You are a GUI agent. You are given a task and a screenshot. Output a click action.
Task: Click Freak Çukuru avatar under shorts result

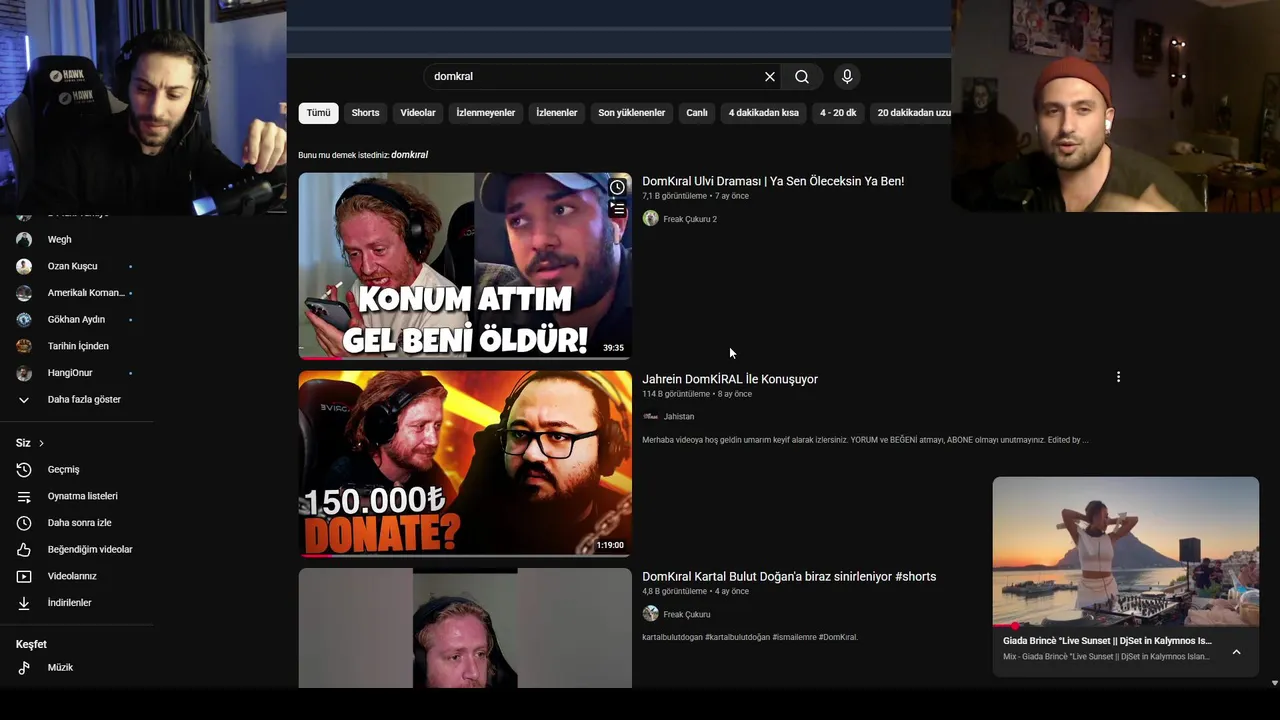coord(650,614)
